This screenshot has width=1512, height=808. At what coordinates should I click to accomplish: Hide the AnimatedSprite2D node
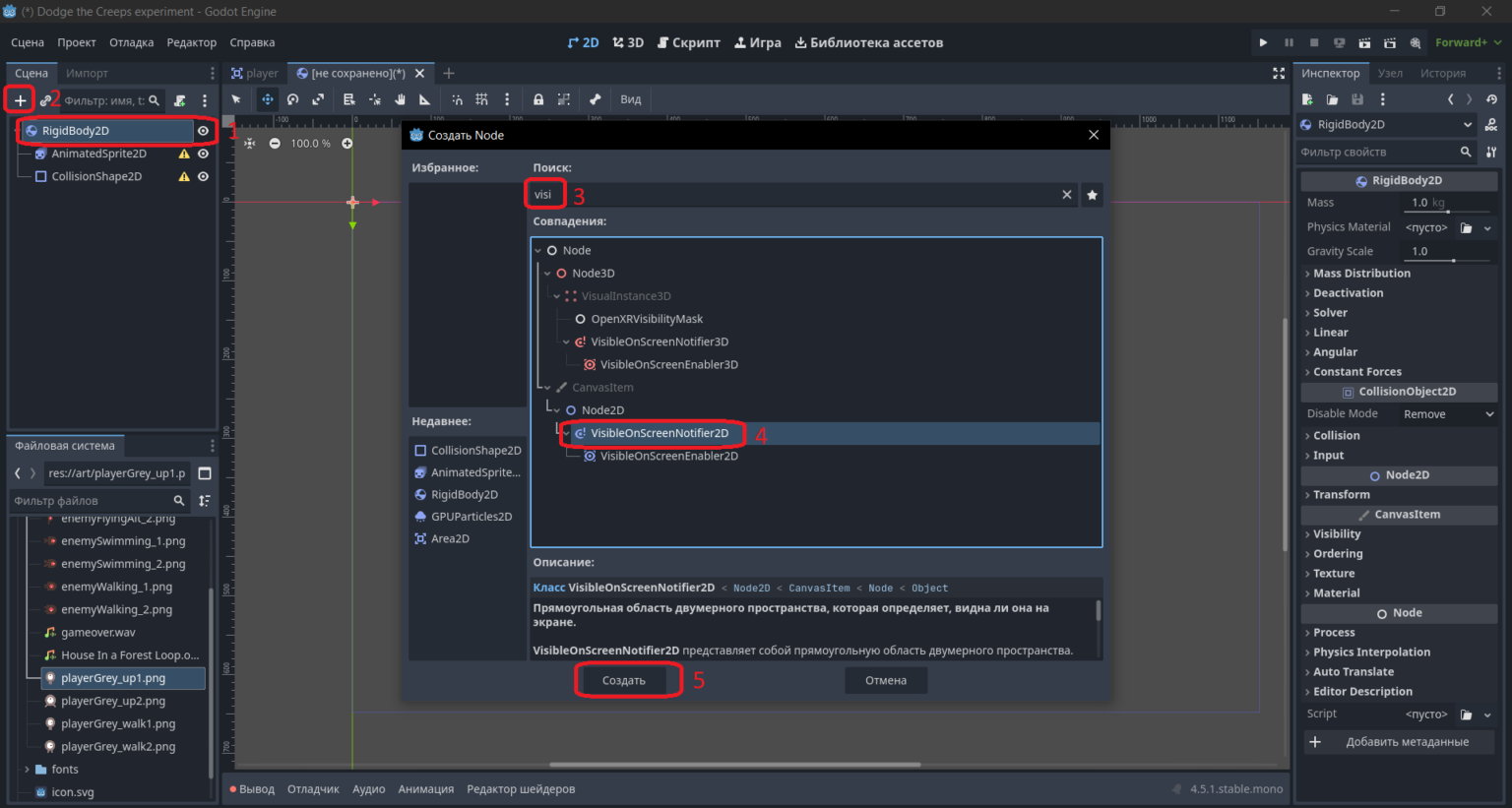point(203,154)
